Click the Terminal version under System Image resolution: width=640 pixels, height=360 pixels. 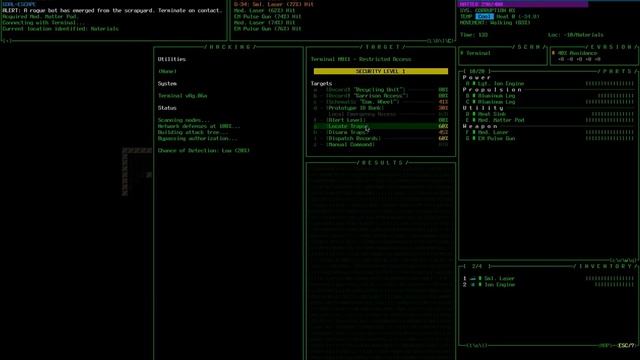(182, 96)
